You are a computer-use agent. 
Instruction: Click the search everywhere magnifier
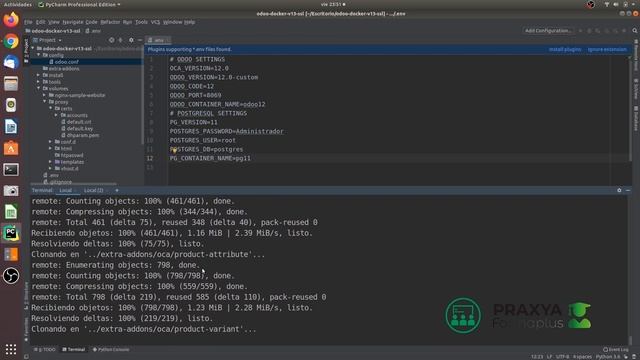[635, 31]
